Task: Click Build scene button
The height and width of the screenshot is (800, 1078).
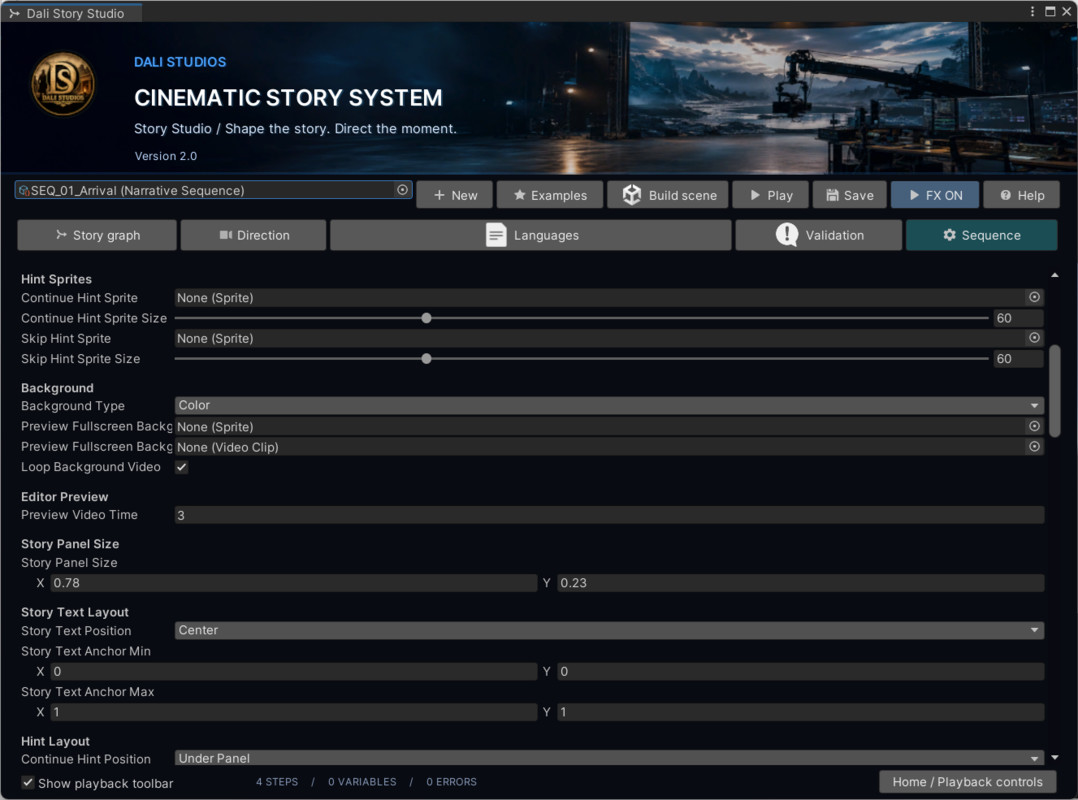Action: click(x=669, y=195)
